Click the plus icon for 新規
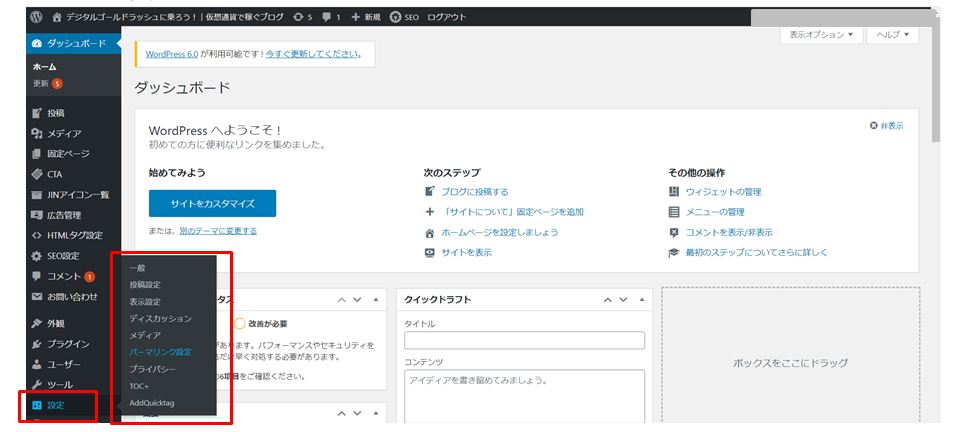The height and width of the screenshot is (432, 960). click(x=355, y=17)
